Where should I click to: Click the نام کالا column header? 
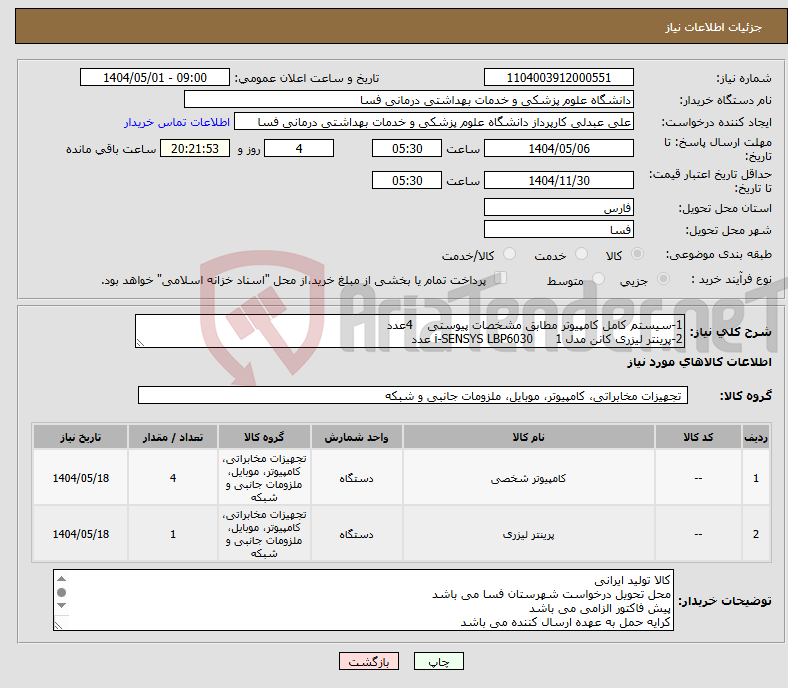(528, 437)
